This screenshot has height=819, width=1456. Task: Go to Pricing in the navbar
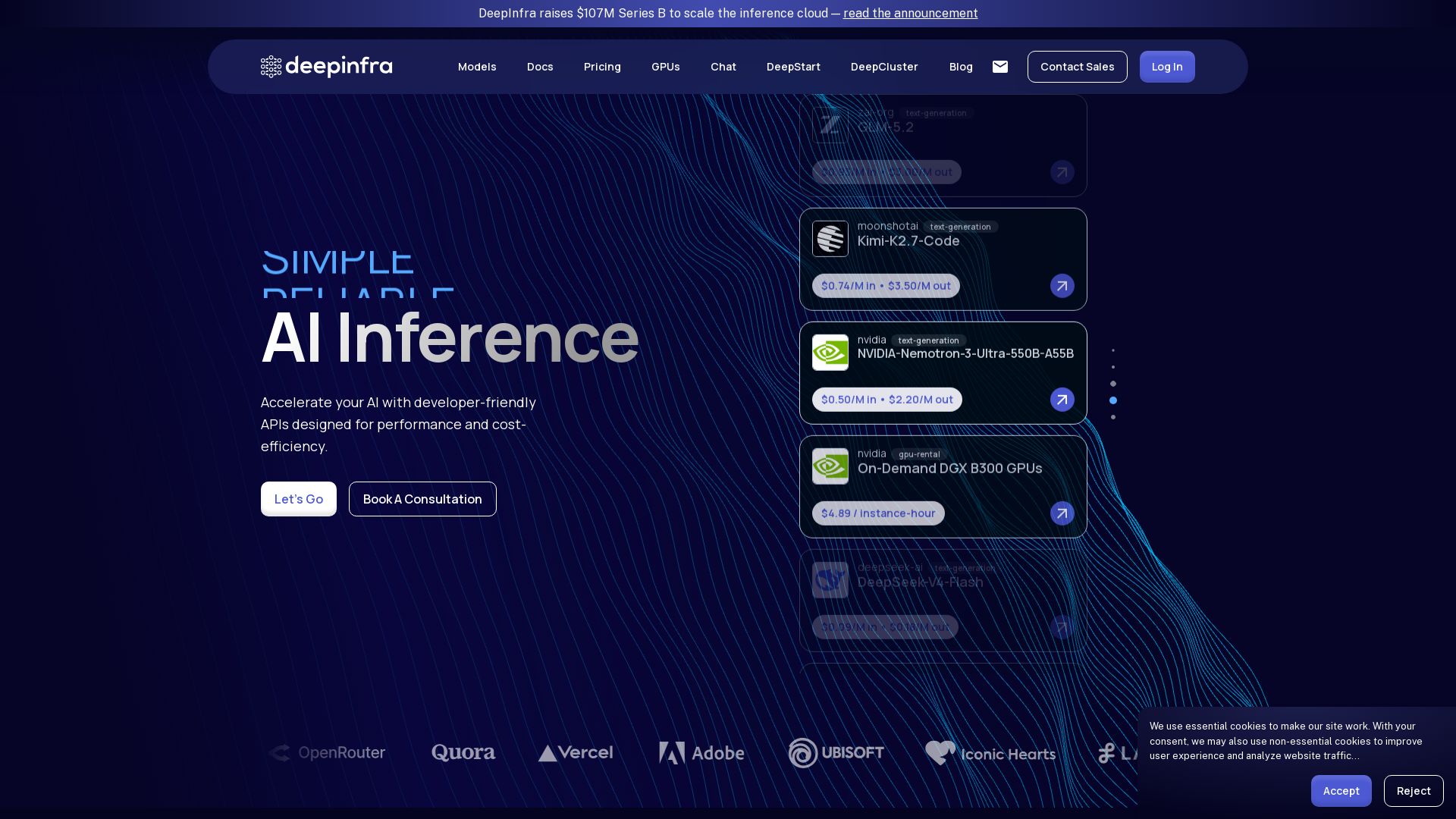602,67
